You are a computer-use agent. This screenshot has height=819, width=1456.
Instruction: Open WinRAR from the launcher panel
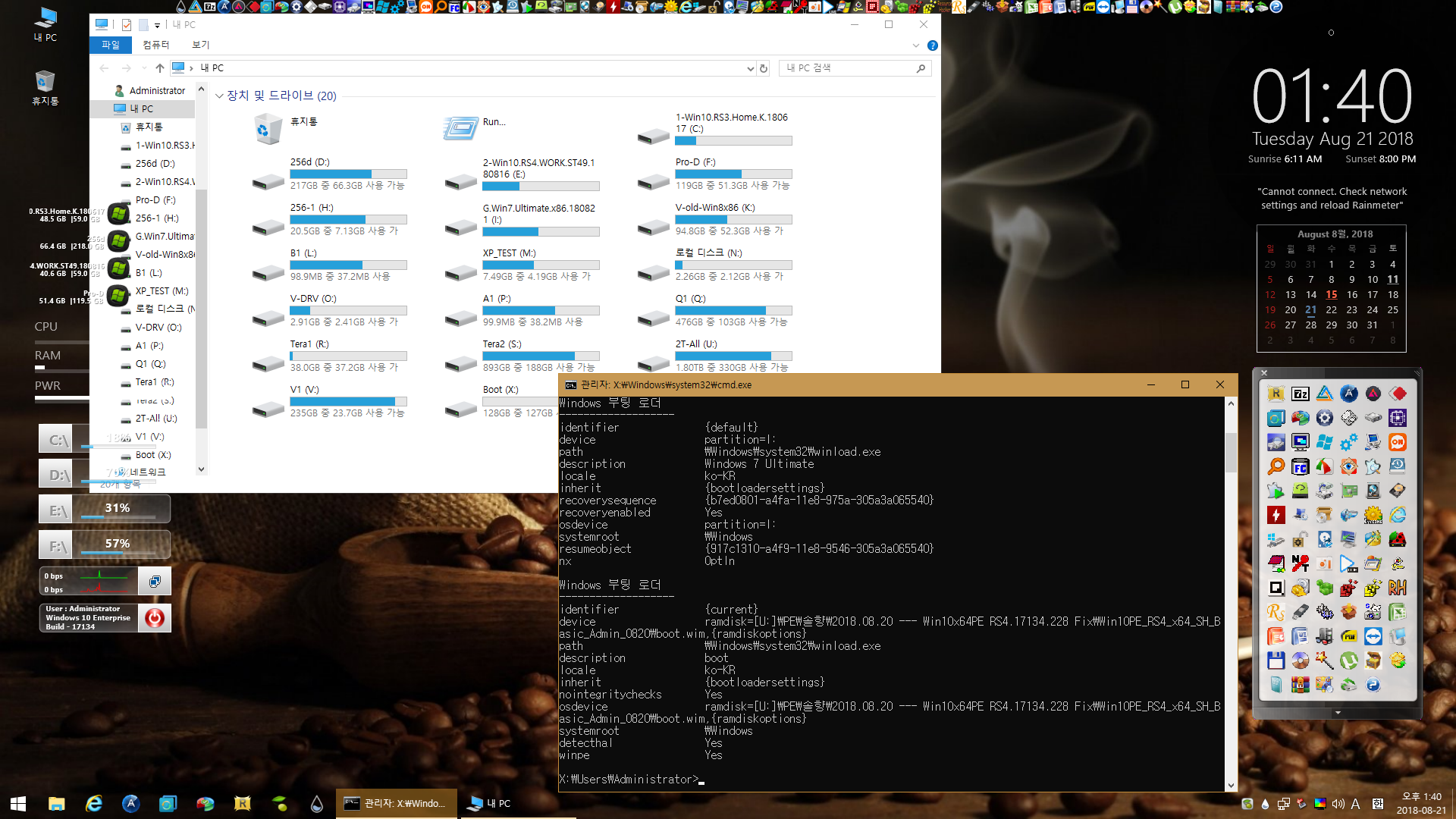coord(1300,685)
